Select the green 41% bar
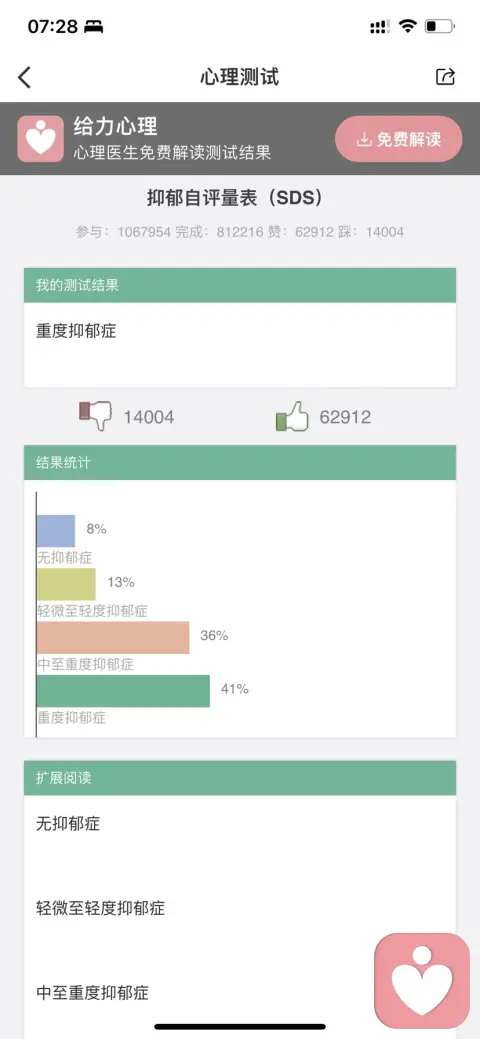The image size is (480, 1039). pos(123,691)
